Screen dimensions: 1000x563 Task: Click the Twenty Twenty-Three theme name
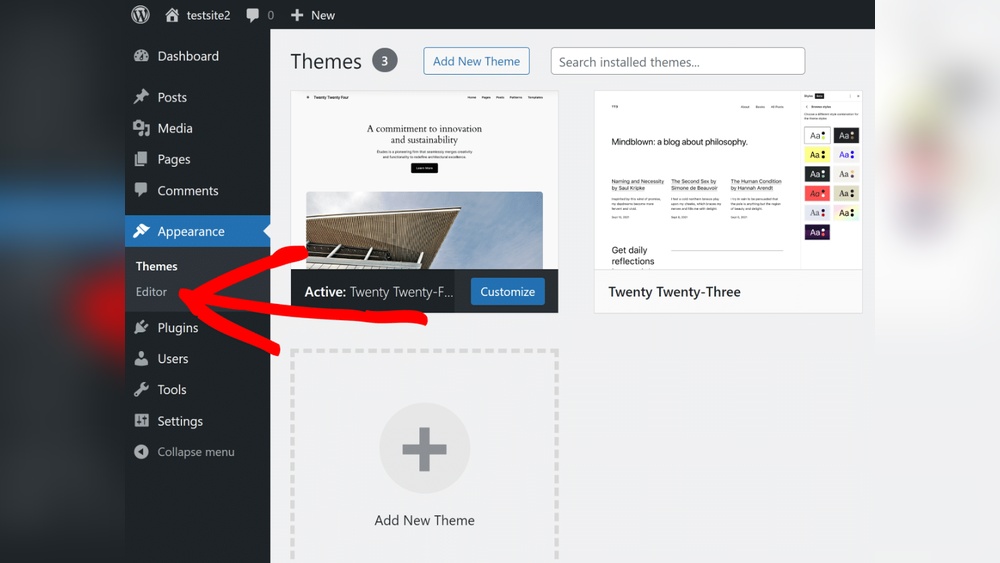point(674,291)
